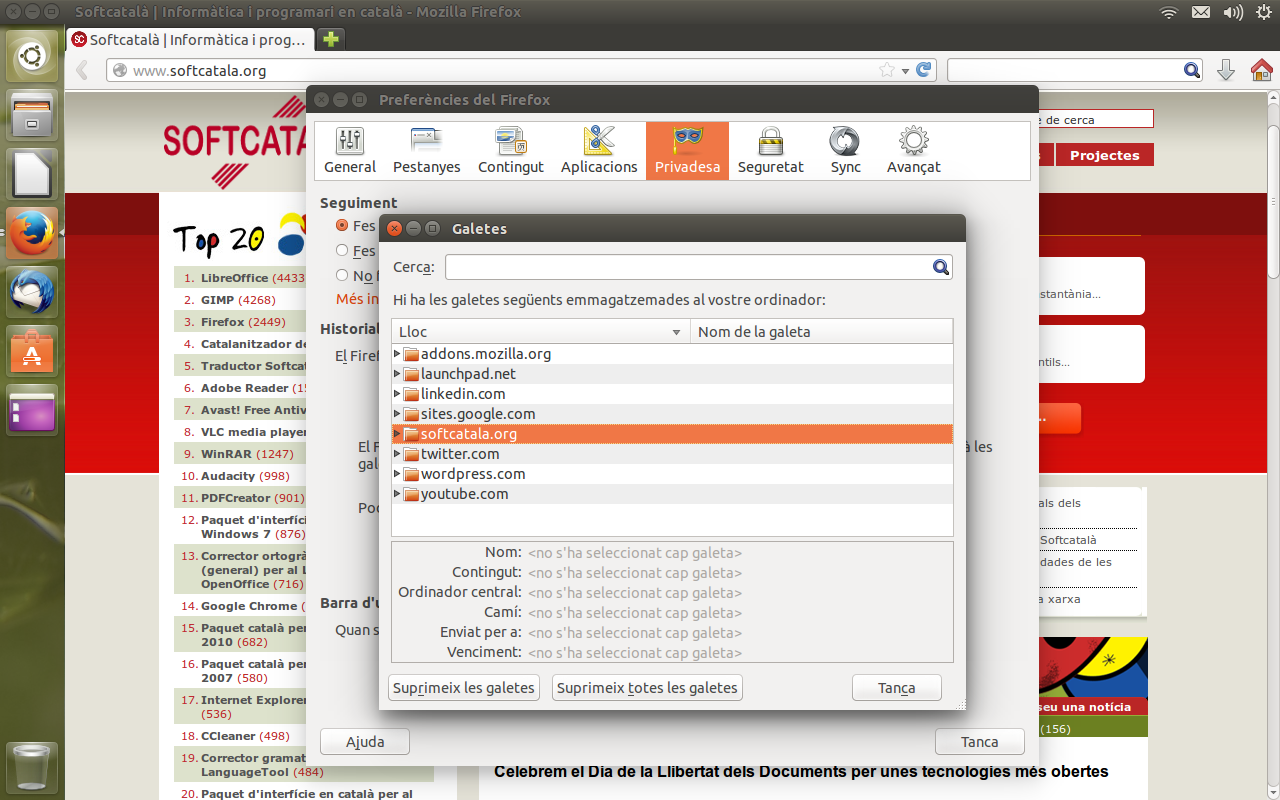This screenshot has width=1280, height=800.
Task: Click the Firefox back arrow
Action: 84,70
